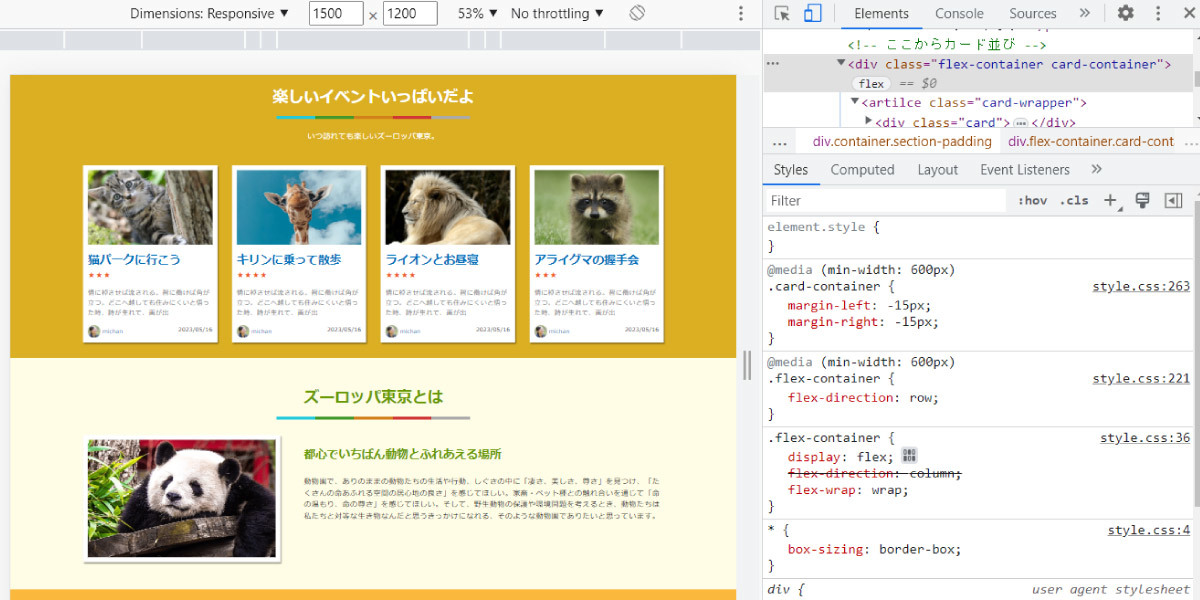Viewport: 1200px width, 600px height.
Task: Activate the inspect element picker icon
Action: (x=782, y=13)
